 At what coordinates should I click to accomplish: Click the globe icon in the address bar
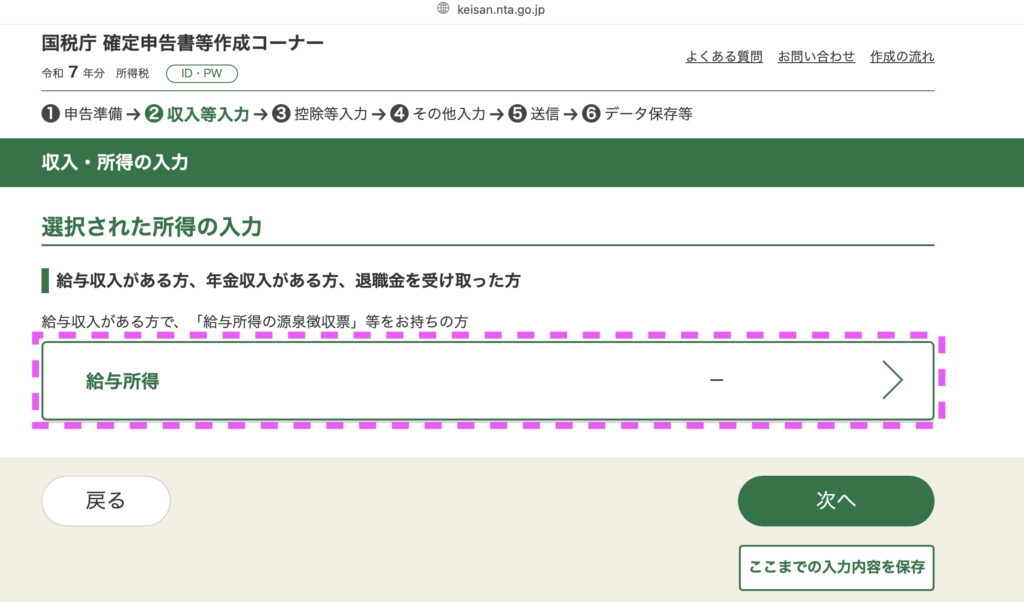(x=444, y=9)
